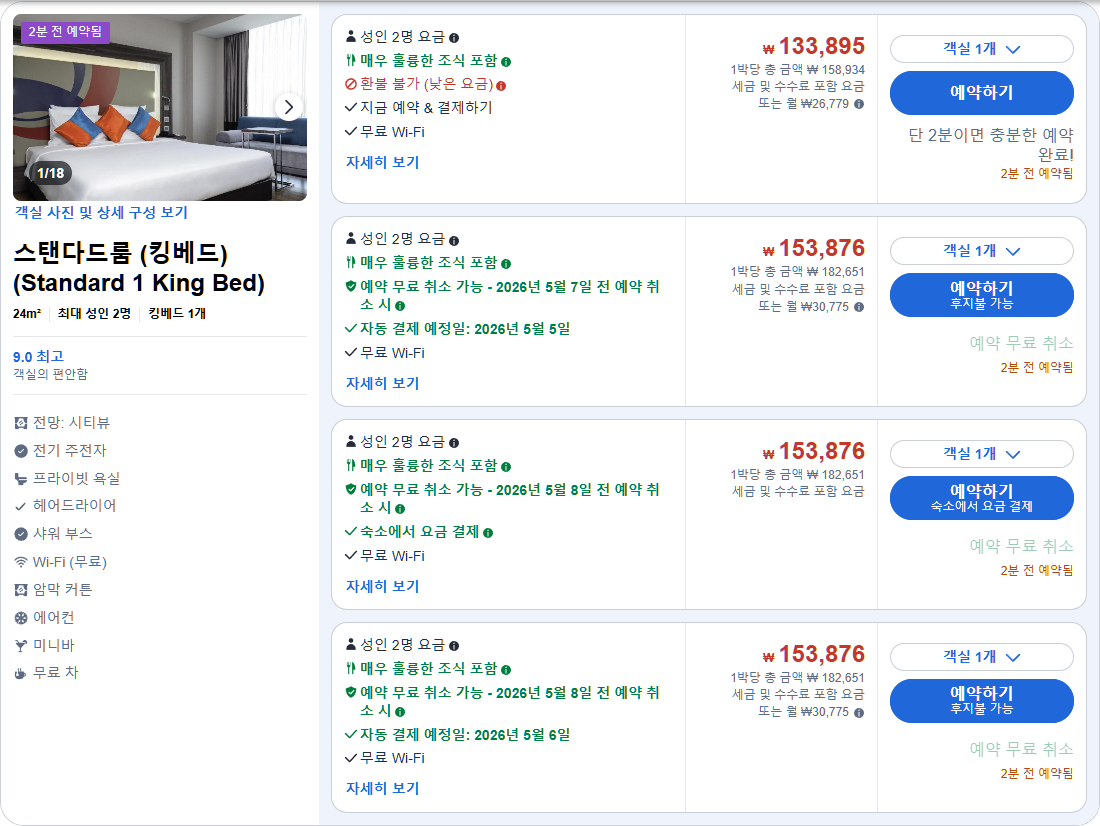The height and width of the screenshot is (826, 1100).
Task: Click the air conditioning amenity icon
Action: click(x=22, y=617)
